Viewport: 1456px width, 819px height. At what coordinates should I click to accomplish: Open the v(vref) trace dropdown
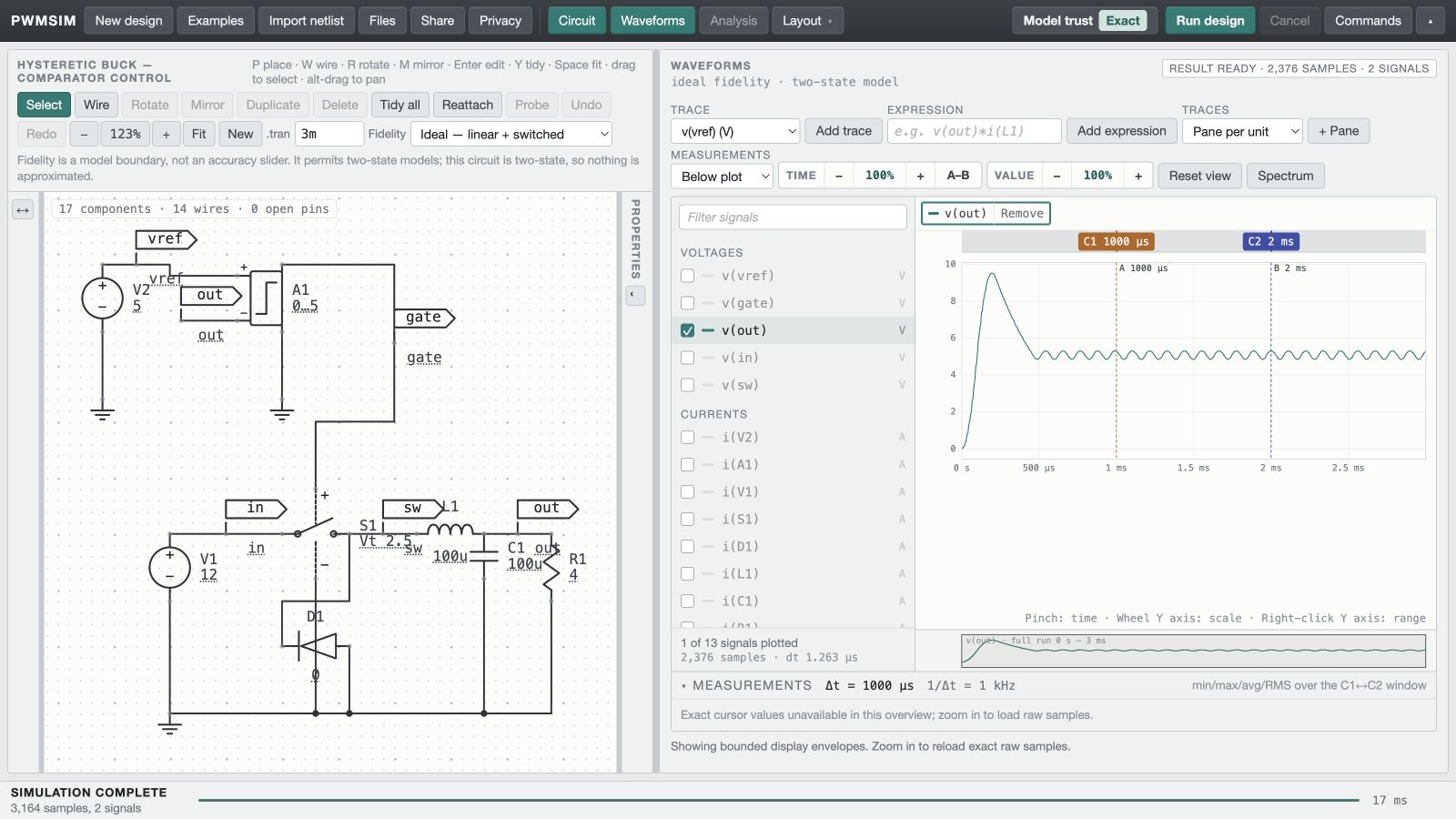click(x=735, y=131)
